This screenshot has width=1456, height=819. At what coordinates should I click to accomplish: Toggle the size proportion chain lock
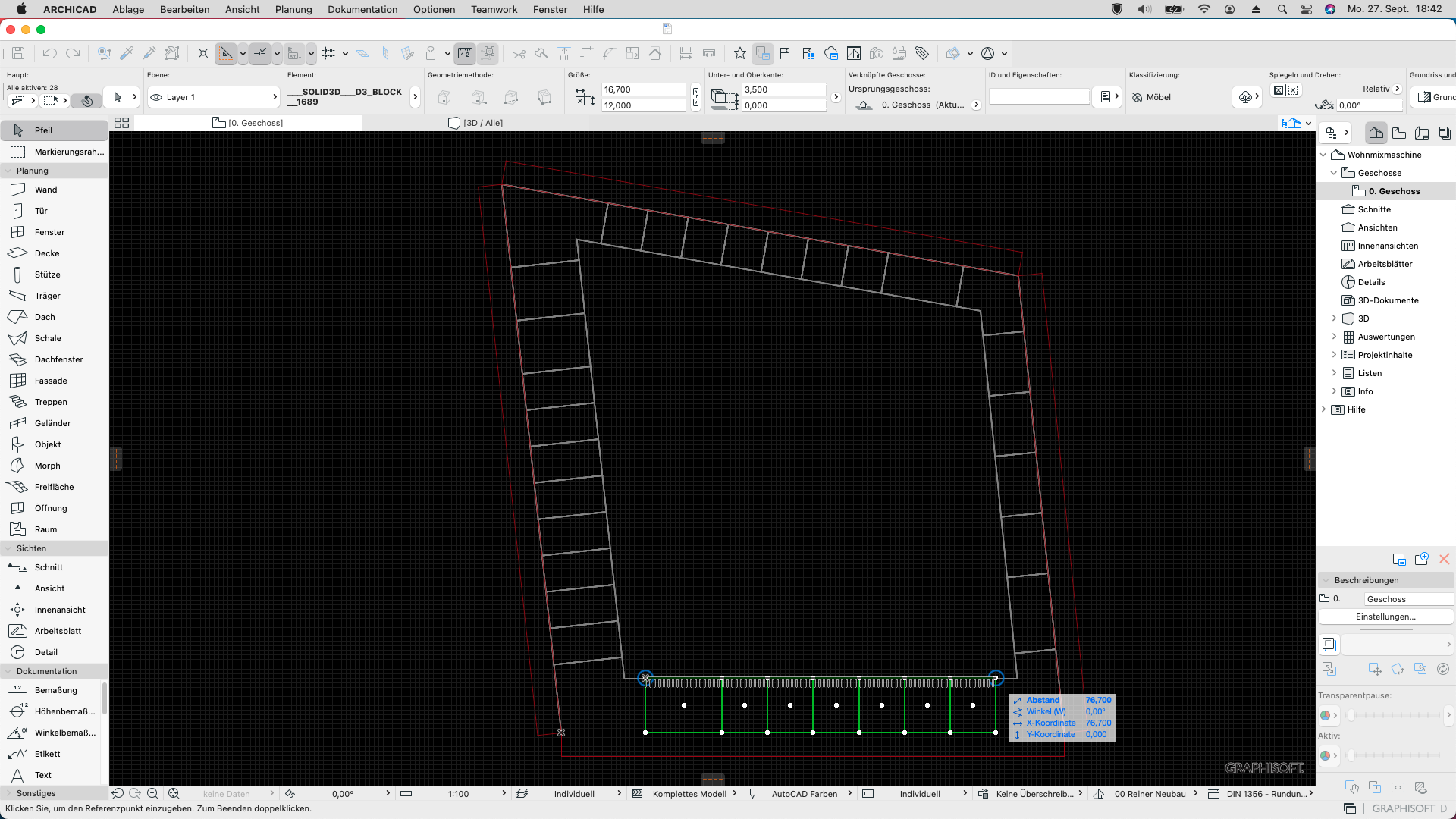[695, 97]
